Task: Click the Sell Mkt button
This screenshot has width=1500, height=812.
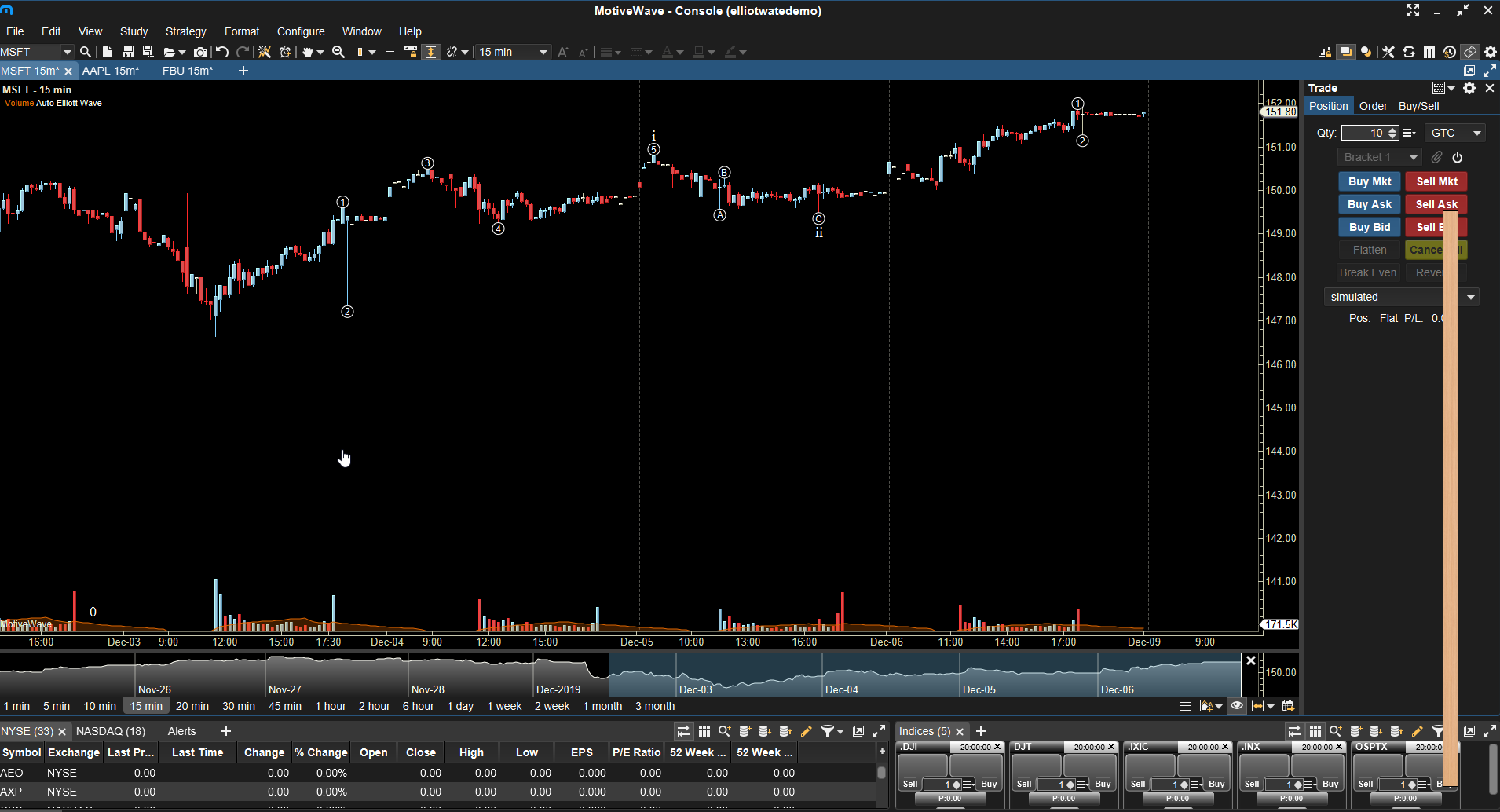Action: [1436, 181]
